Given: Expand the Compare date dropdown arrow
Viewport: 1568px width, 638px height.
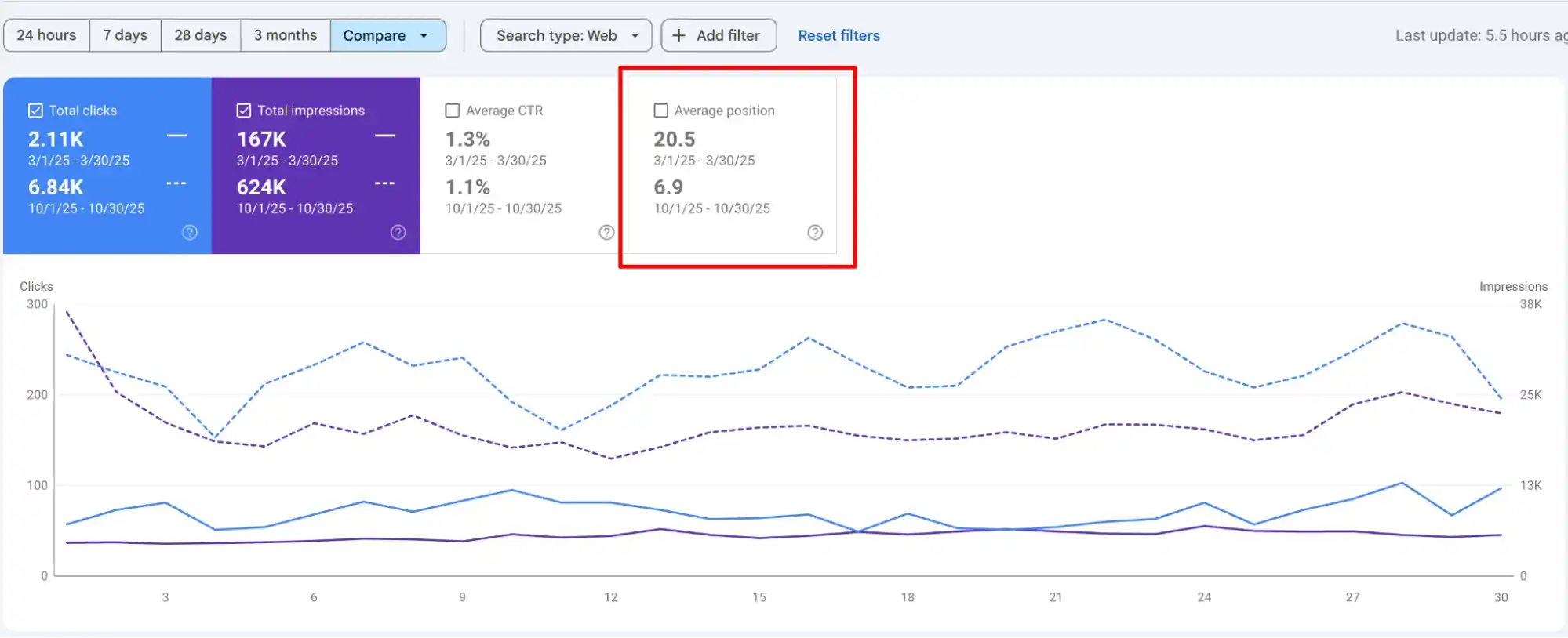Looking at the screenshot, I should [424, 36].
